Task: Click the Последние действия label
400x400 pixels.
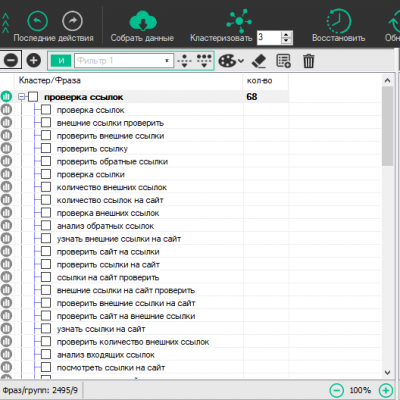Action: point(54,38)
